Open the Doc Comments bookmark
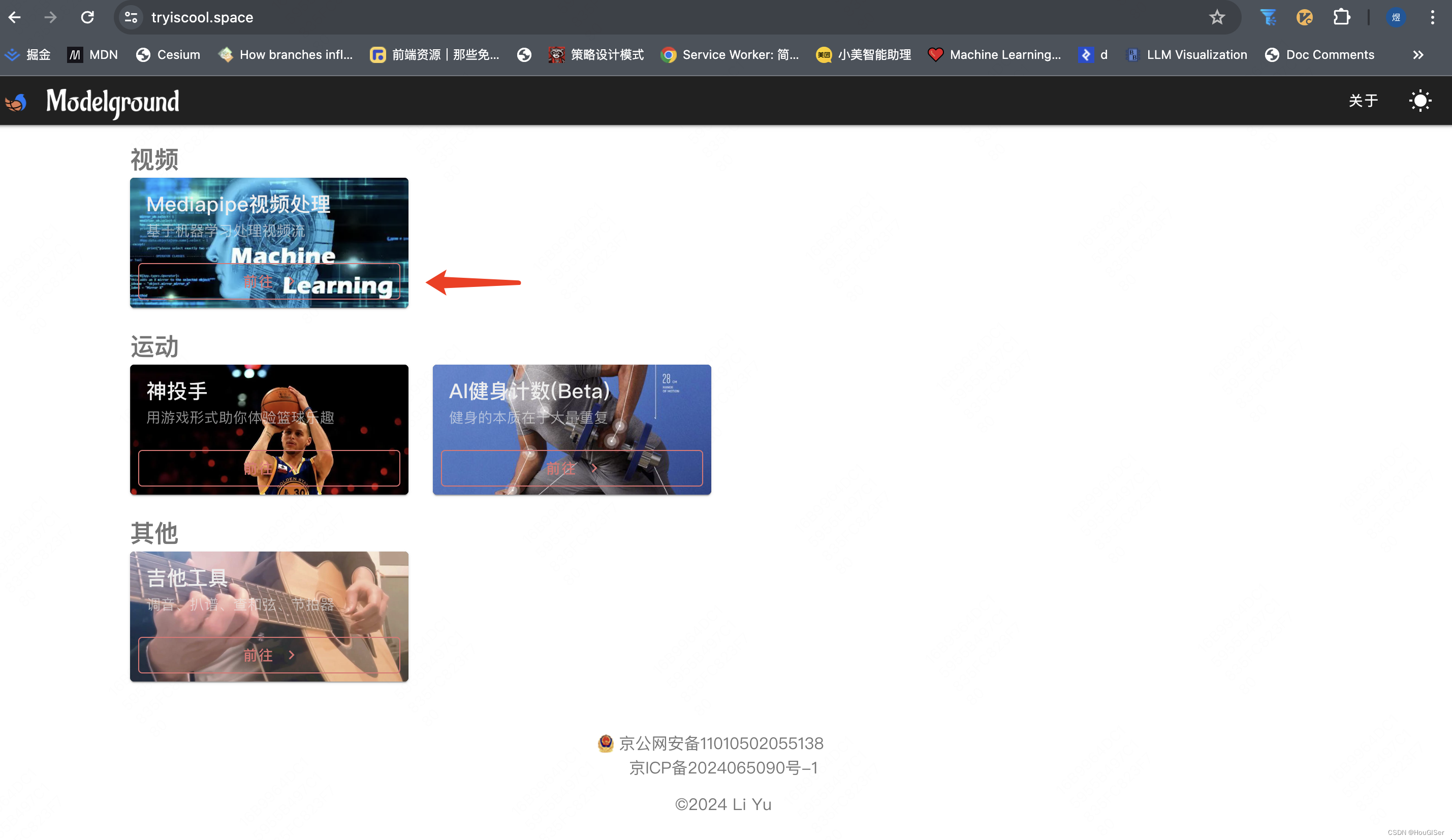 pos(1320,55)
